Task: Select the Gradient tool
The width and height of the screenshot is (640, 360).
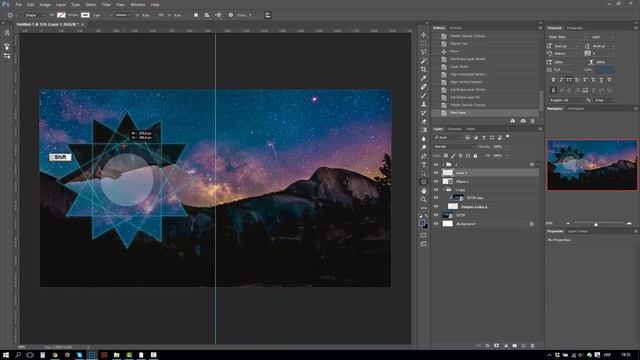Action: [x=424, y=130]
